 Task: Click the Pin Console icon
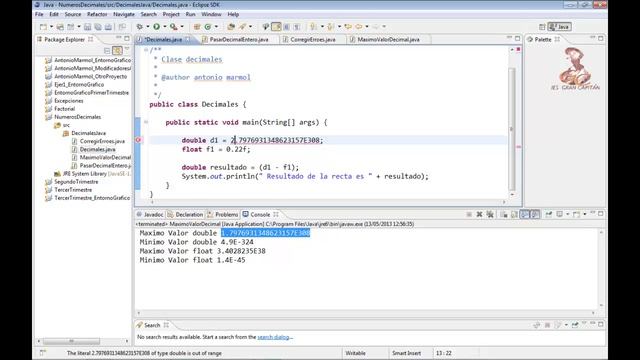point(549,214)
